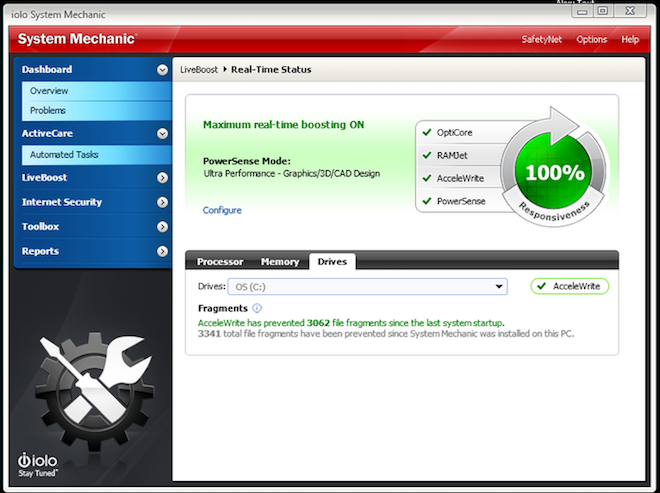Screen dimensions: 660x493
Task: Switch to the Memory tab
Action: pos(279,262)
